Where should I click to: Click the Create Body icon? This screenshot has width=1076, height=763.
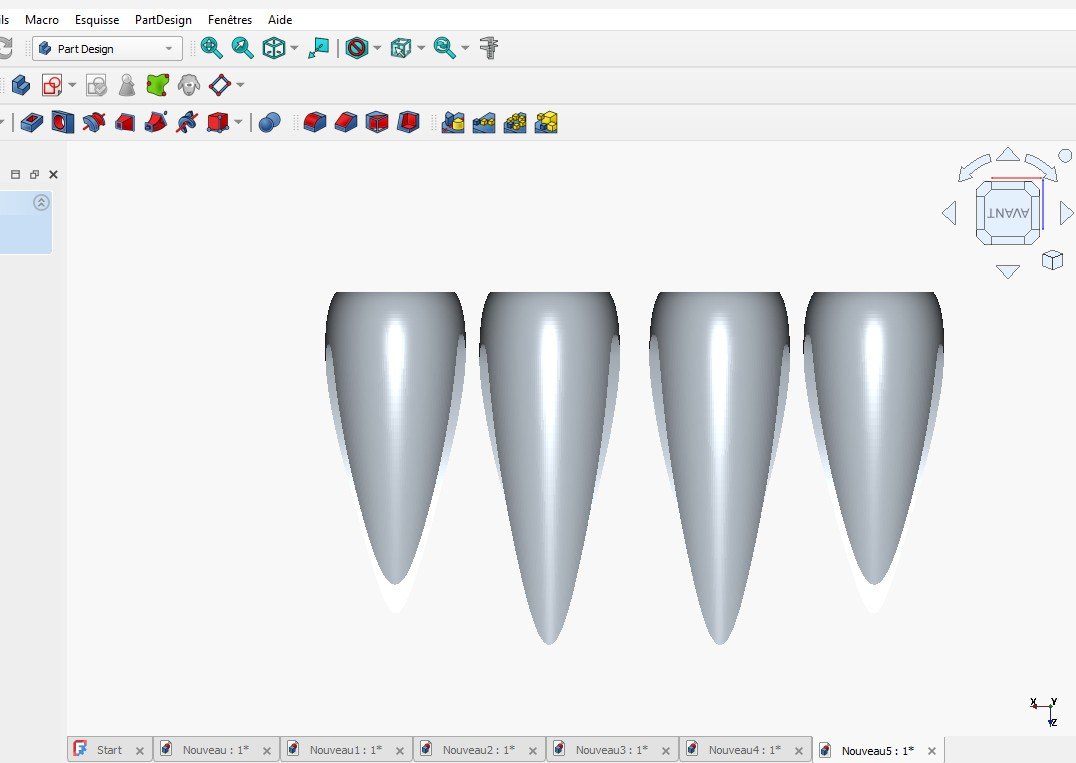[x=20, y=85]
